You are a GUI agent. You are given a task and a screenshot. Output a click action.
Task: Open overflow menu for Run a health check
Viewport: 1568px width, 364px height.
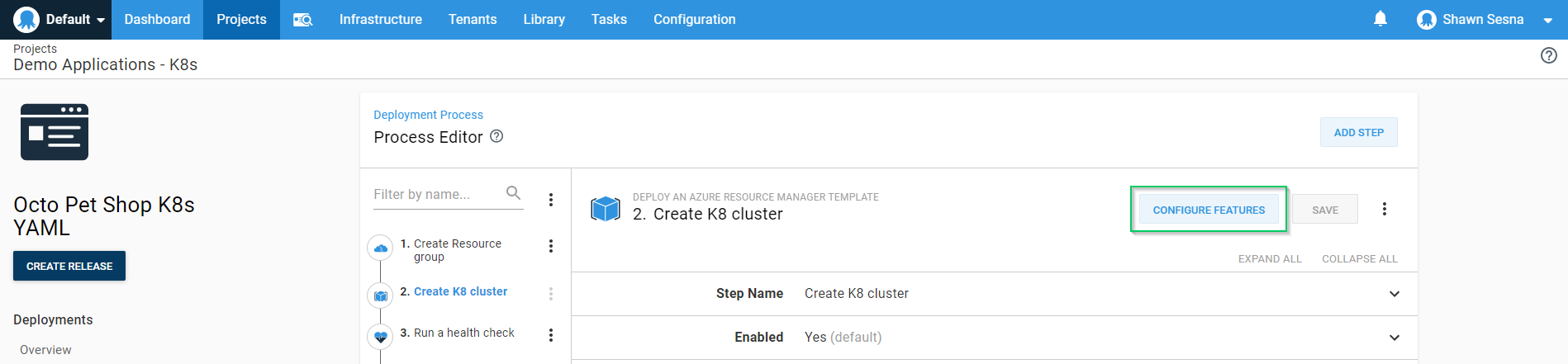click(x=551, y=335)
